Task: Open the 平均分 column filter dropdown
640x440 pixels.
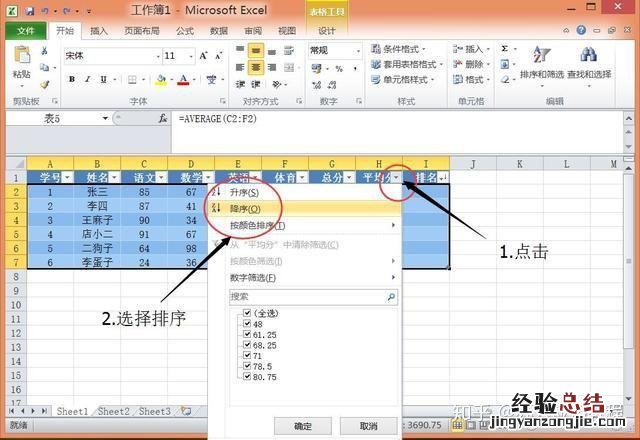Action: click(x=396, y=177)
